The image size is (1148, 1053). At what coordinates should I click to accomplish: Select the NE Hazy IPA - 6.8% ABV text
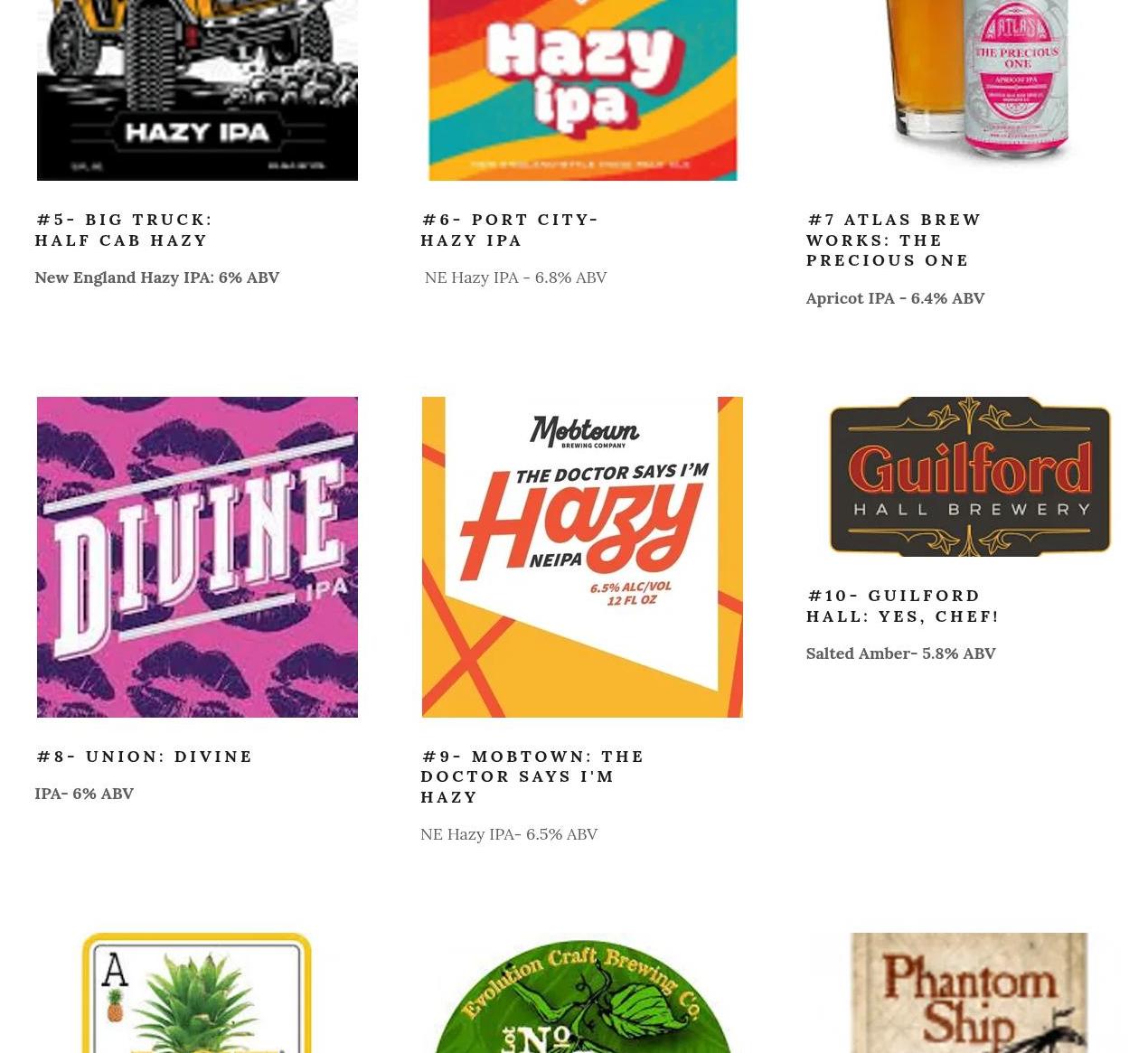515,277
